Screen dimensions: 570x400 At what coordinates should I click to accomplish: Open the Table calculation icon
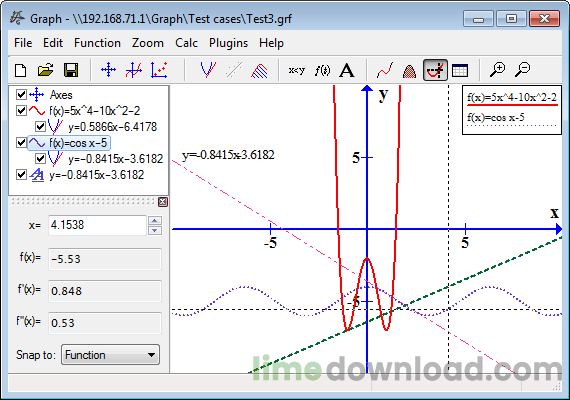tap(460, 70)
